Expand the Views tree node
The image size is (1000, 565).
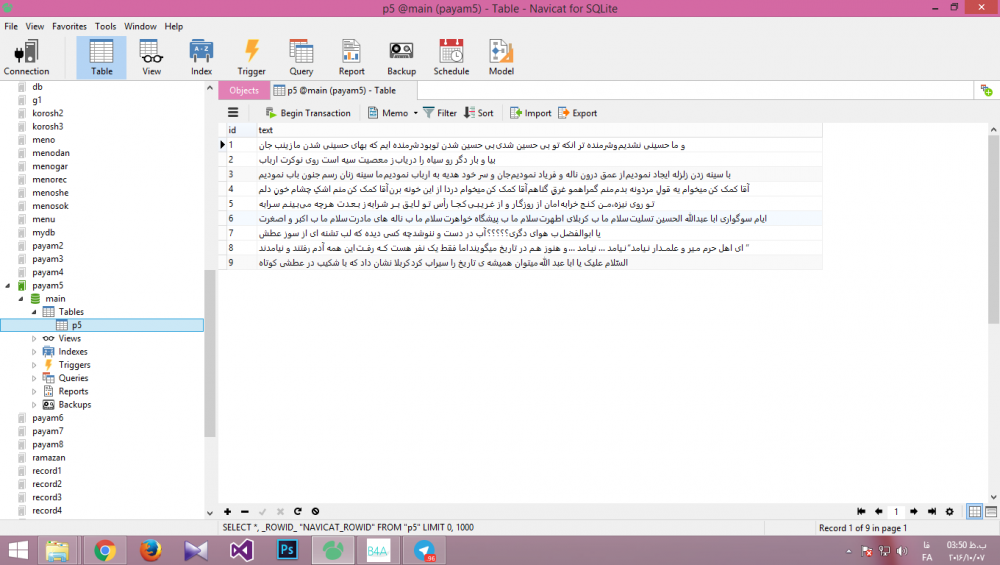(x=34, y=339)
